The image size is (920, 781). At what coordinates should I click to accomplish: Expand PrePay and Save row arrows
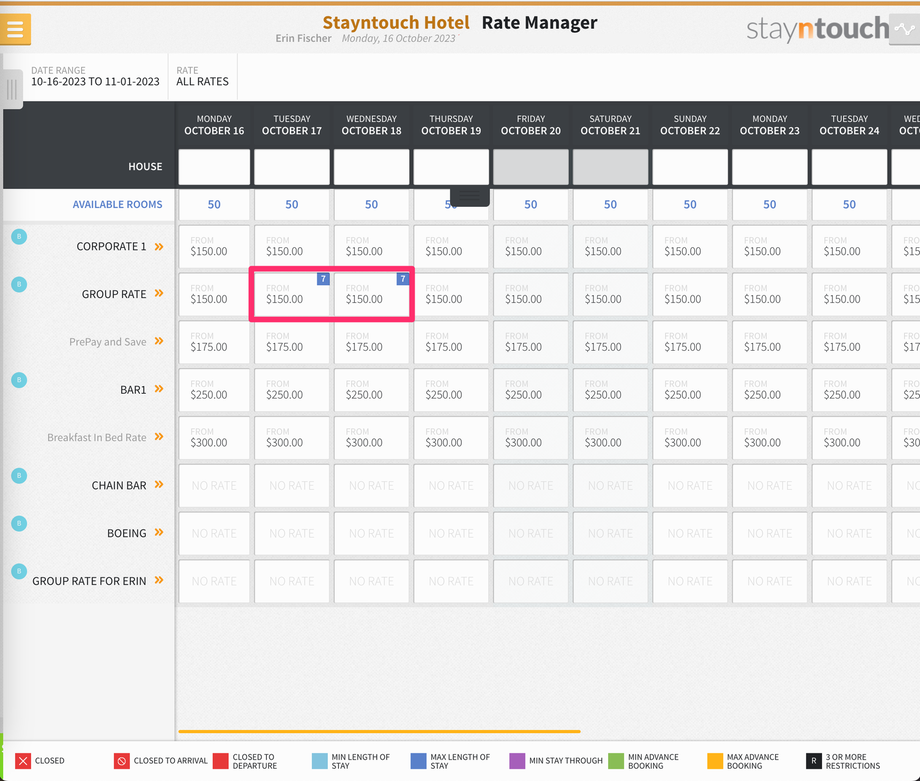(x=159, y=342)
